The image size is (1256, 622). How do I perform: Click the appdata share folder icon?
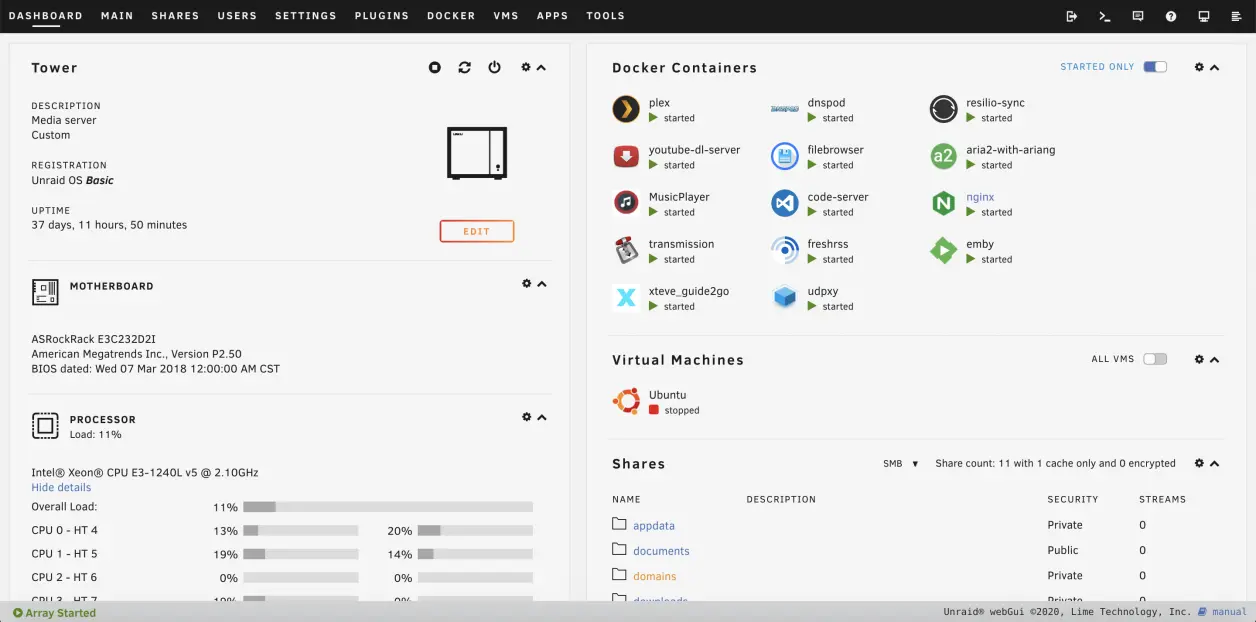[x=620, y=524]
